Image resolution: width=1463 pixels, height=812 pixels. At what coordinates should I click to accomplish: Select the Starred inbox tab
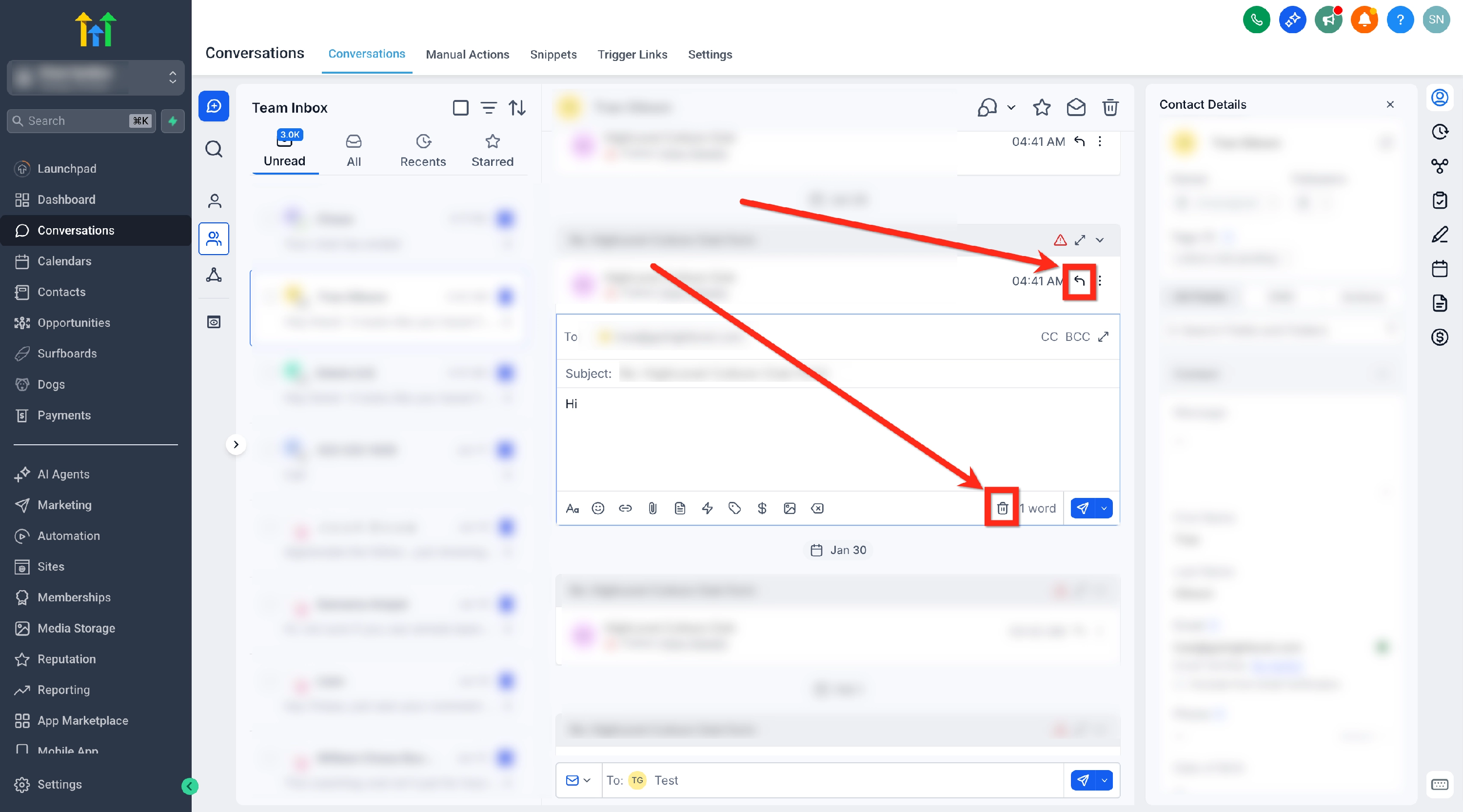pyautogui.click(x=493, y=151)
